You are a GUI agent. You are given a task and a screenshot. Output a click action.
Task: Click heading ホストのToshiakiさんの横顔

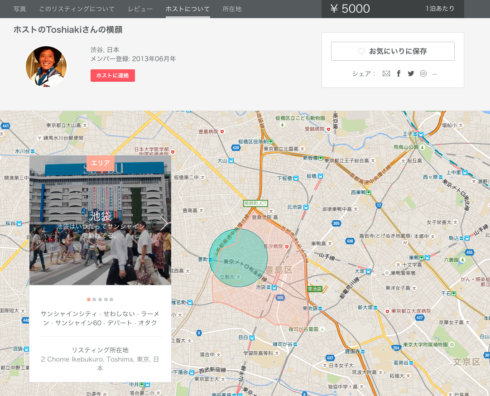(68, 30)
